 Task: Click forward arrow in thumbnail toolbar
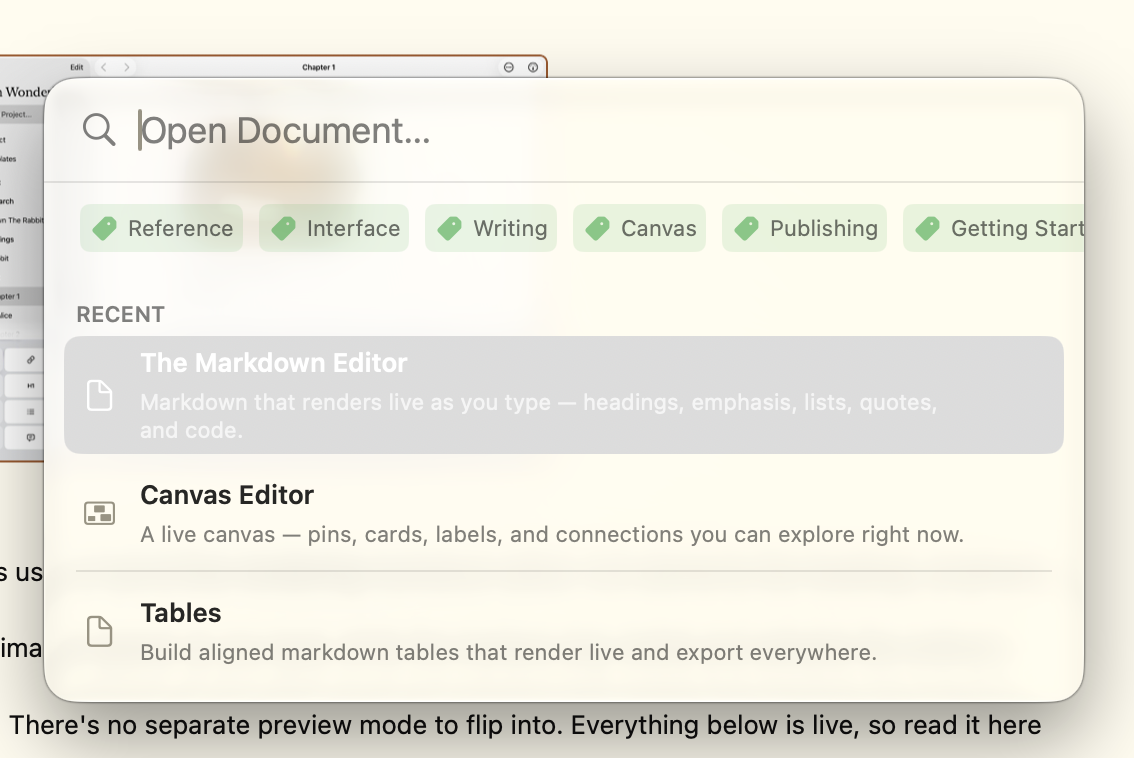coord(127,67)
